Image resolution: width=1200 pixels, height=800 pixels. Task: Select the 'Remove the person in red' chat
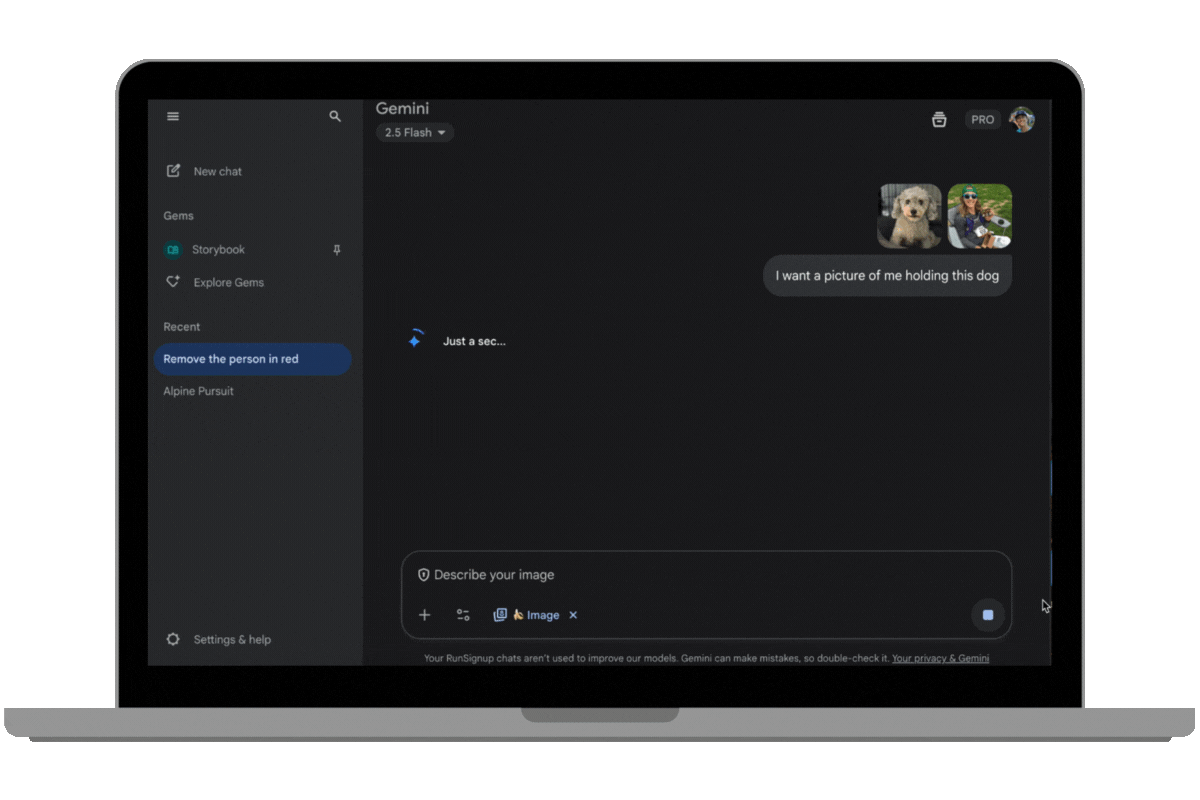[x=252, y=359]
